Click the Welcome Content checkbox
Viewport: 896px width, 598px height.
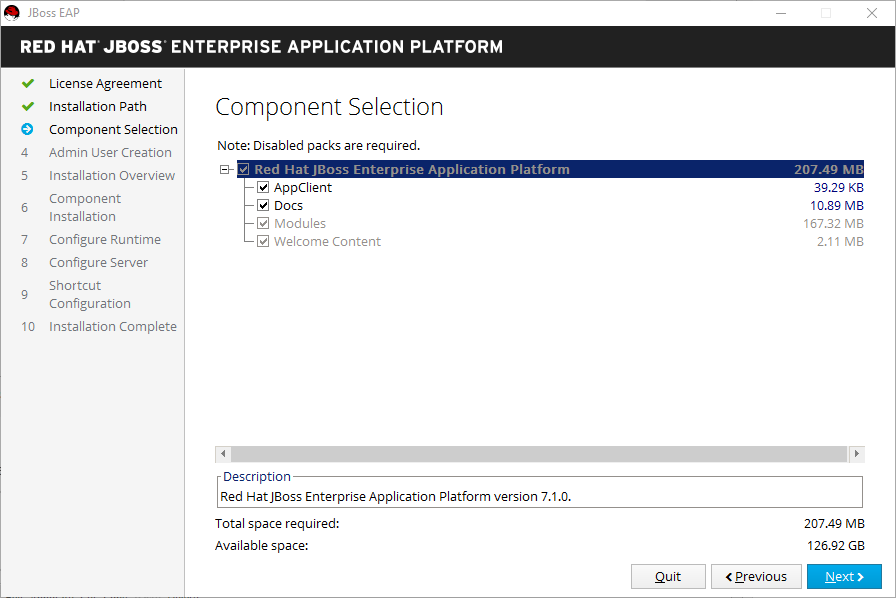[263, 241]
